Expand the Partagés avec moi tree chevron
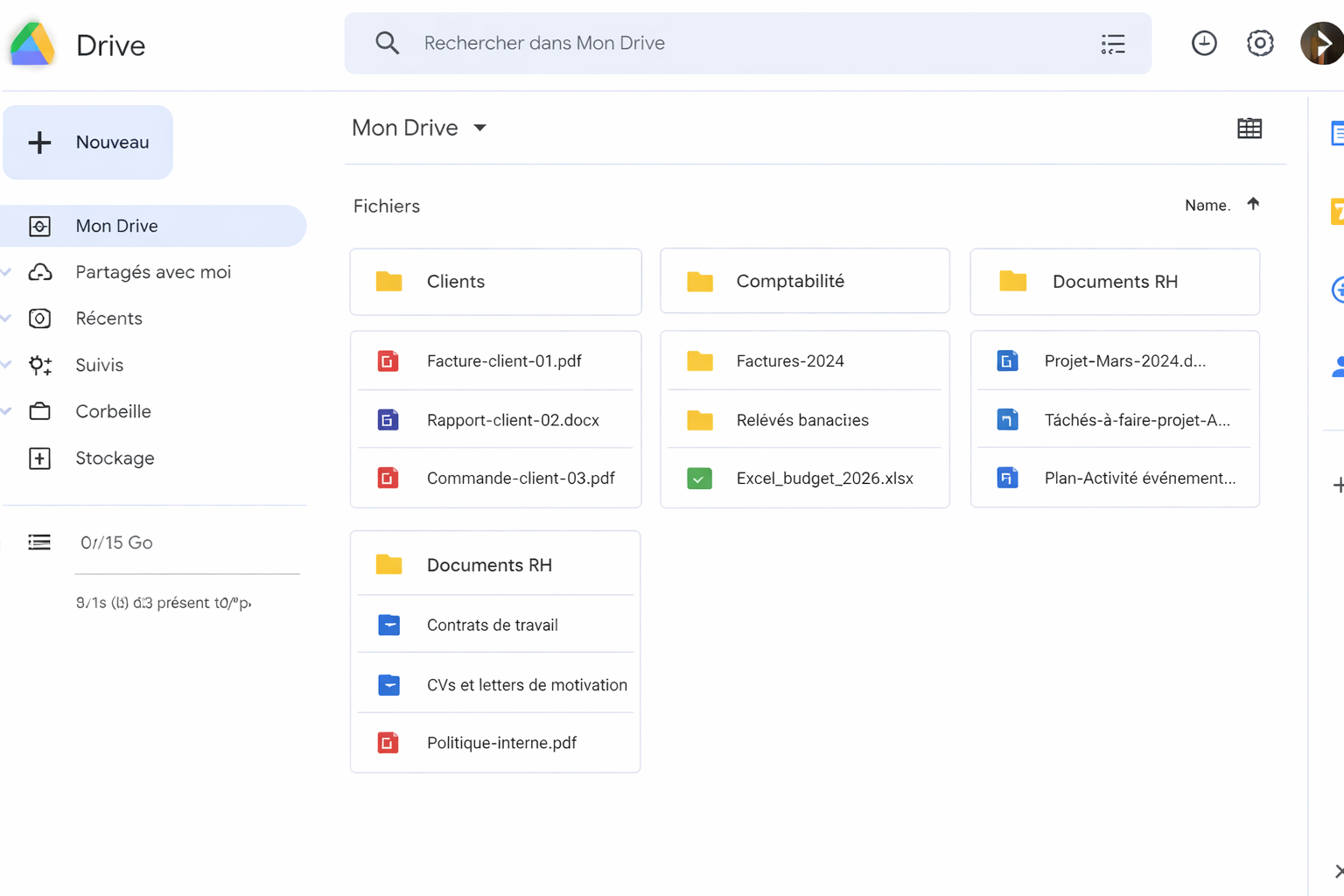This screenshot has height=896, width=1344. point(7,272)
